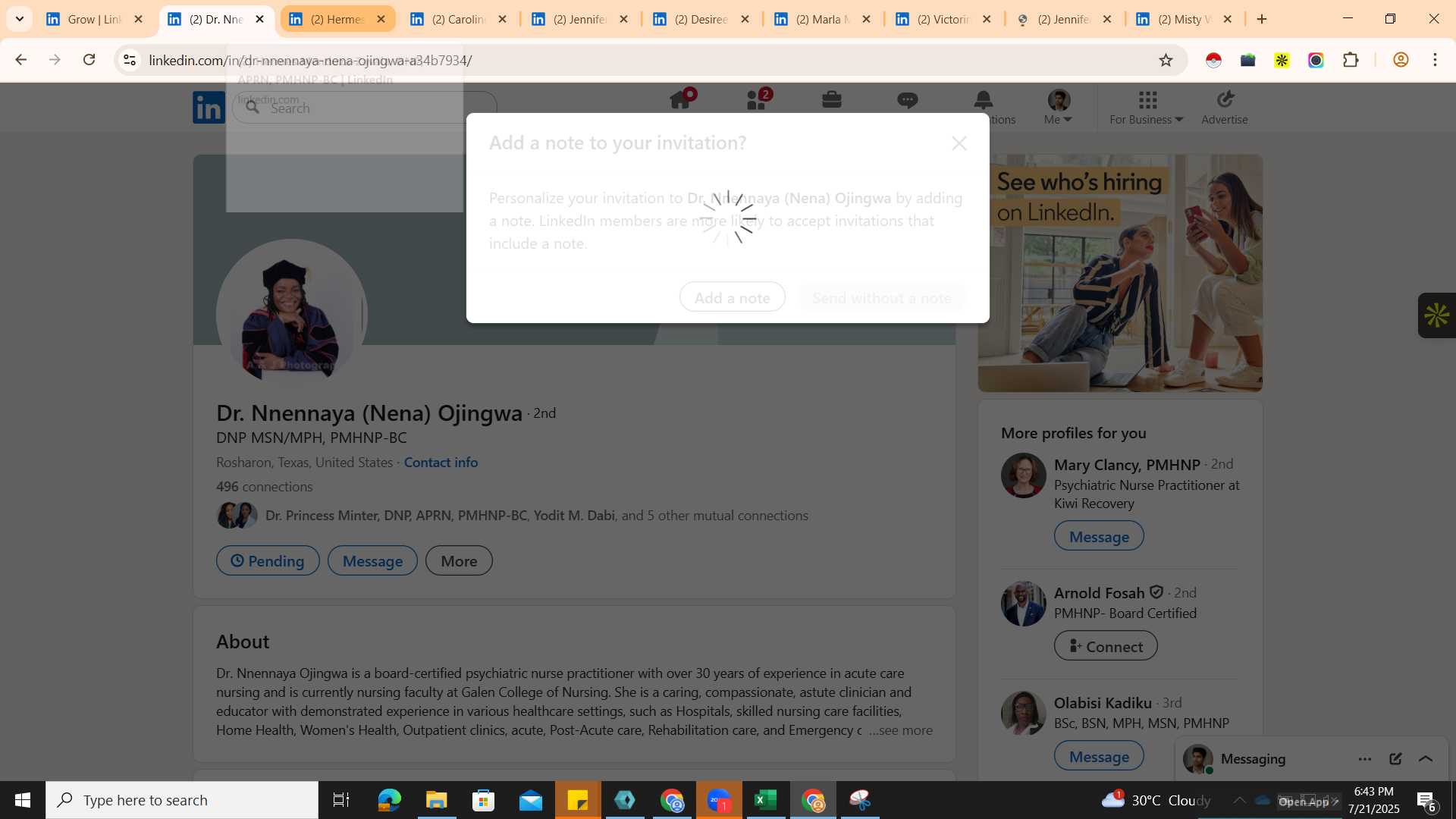1456x819 pixels.
Task: Focus the LinkedIn Search field
Action: point(364,108)
